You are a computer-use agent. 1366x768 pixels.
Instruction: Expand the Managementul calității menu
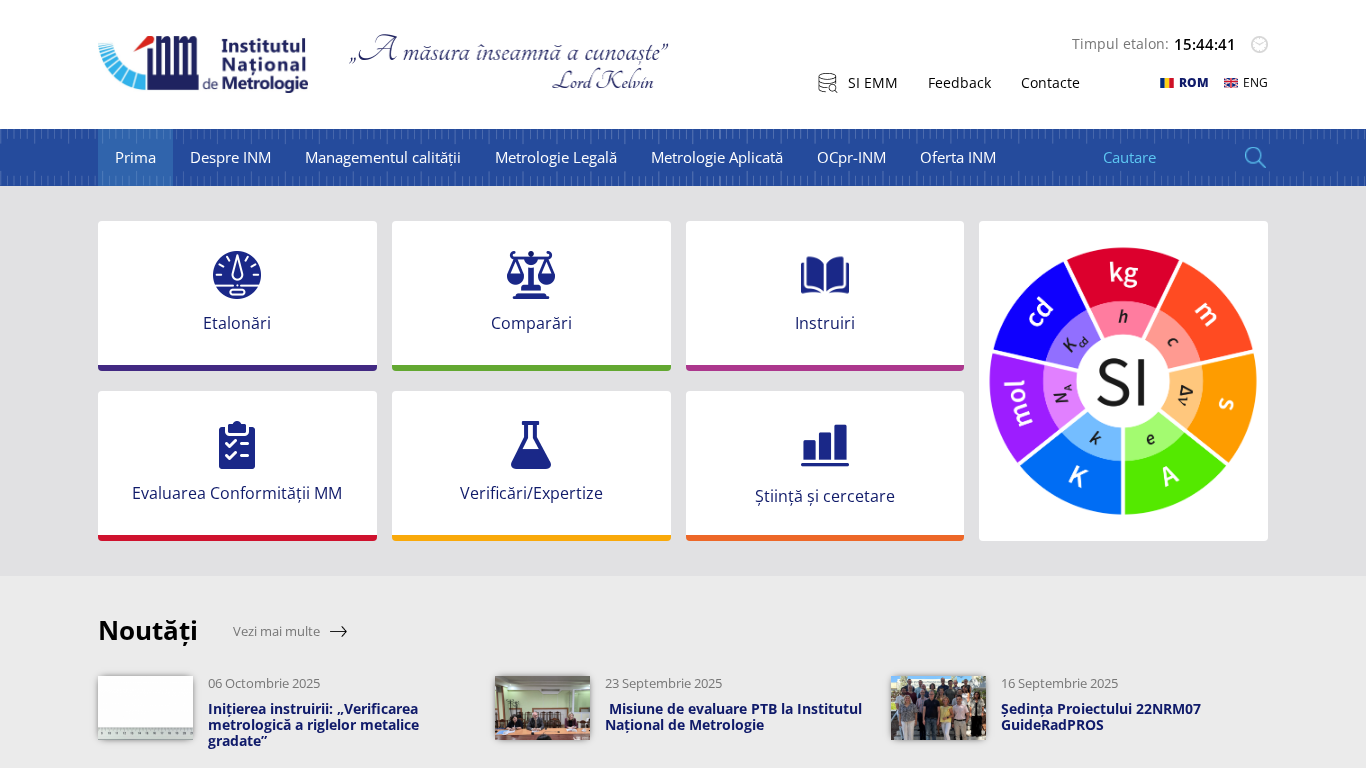pyautogui.click(x=382, y=157)
